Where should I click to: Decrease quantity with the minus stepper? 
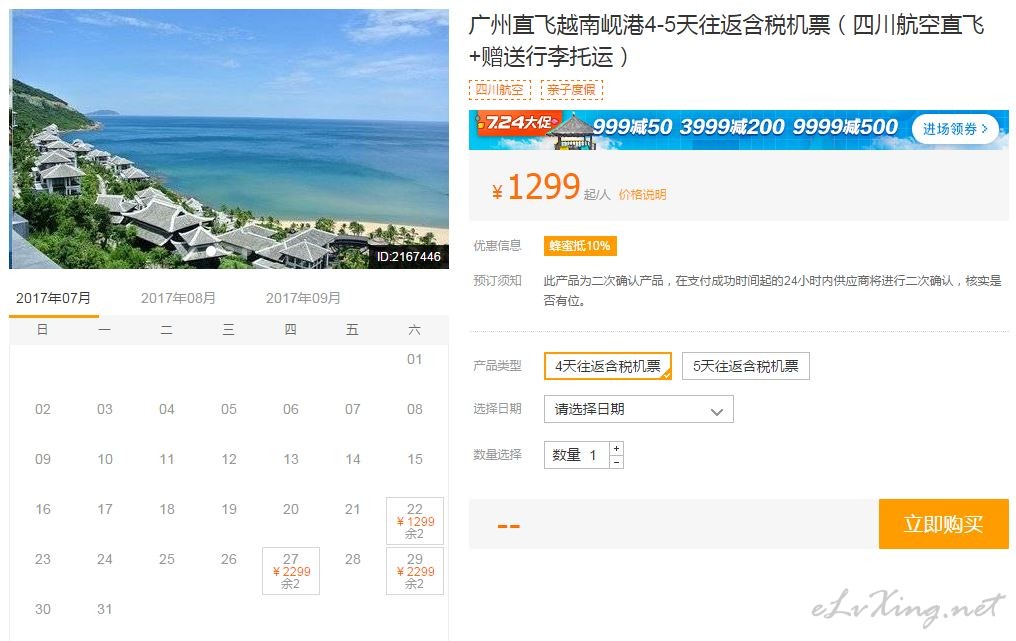(616, 462)
